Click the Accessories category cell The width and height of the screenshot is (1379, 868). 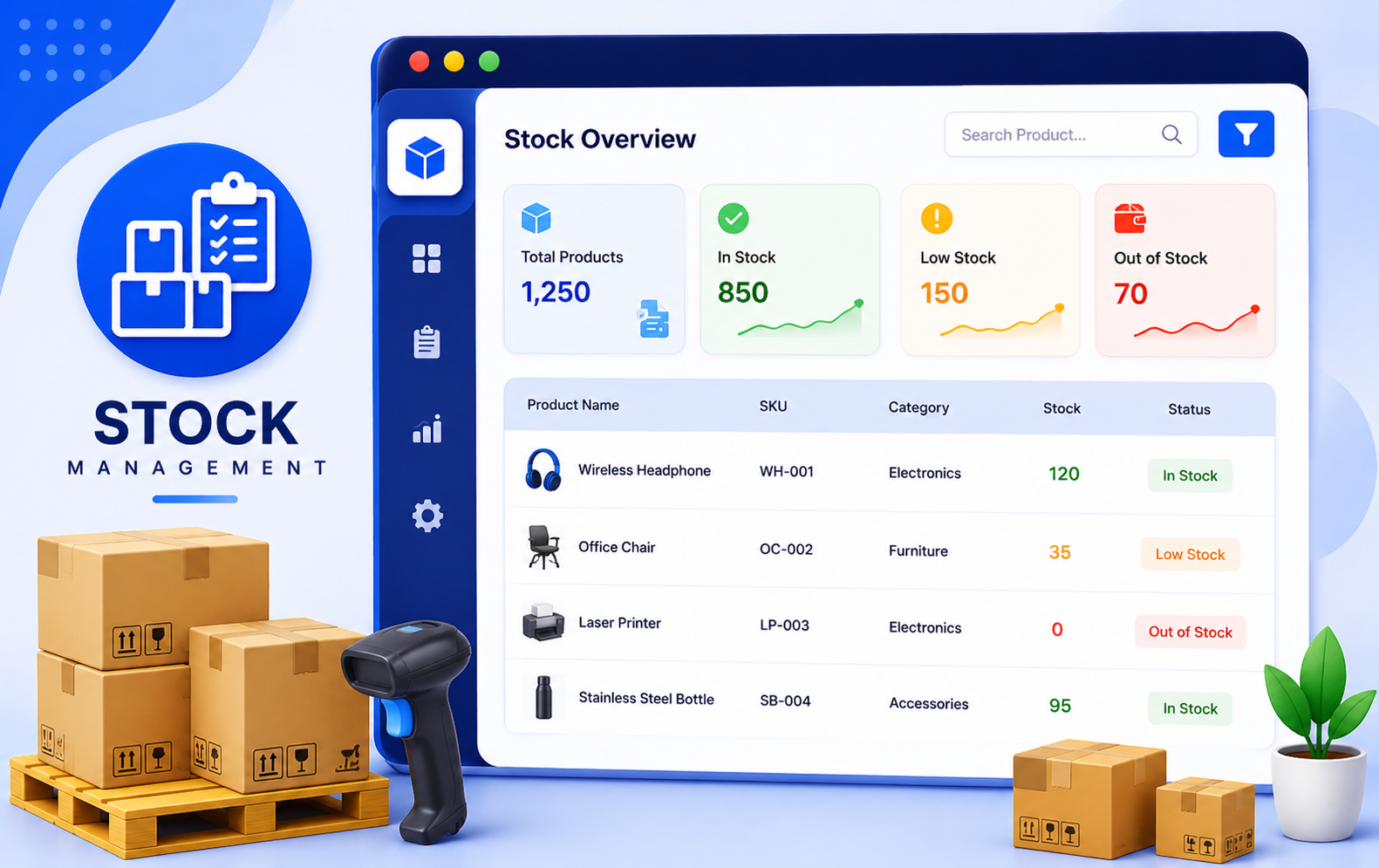pos(928,704)
